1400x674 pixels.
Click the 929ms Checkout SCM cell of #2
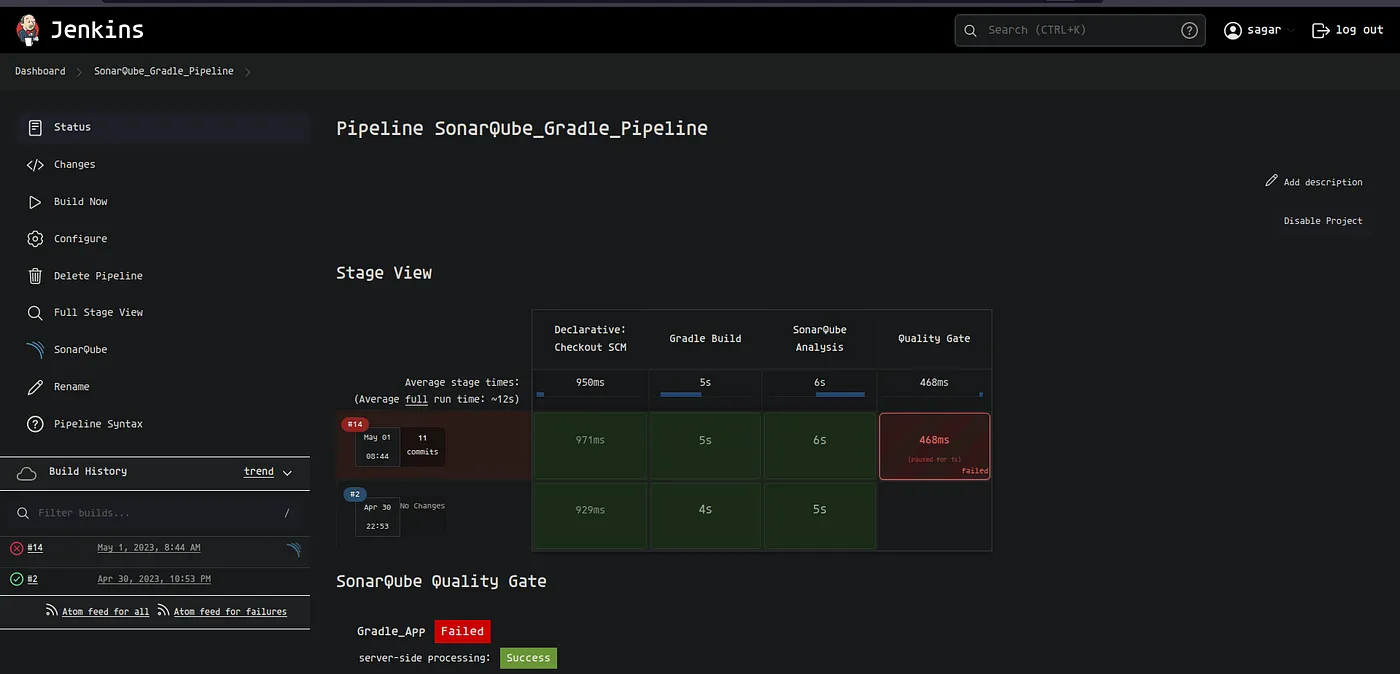(x=590, y=516)
